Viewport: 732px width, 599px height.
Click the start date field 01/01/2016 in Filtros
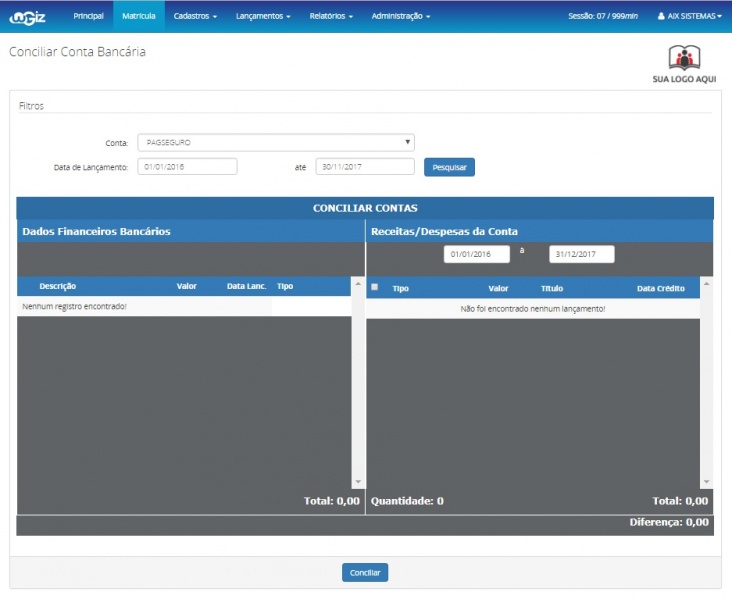tap(187, 167)
